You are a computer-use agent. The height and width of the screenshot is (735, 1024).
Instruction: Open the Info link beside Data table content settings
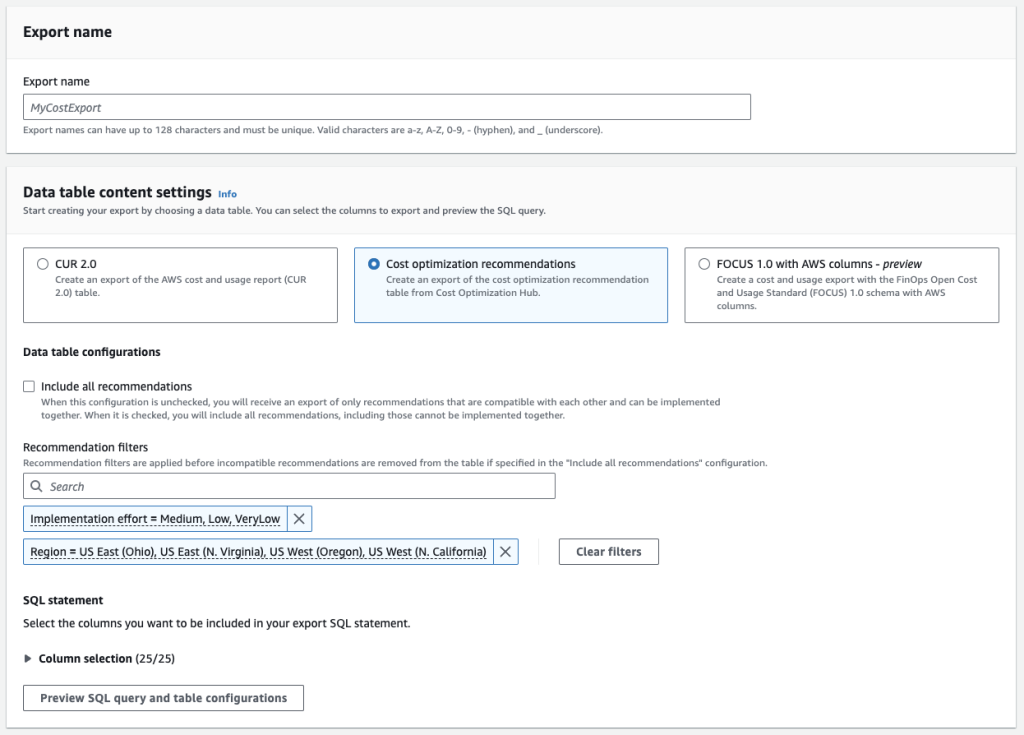click(227, 193)
